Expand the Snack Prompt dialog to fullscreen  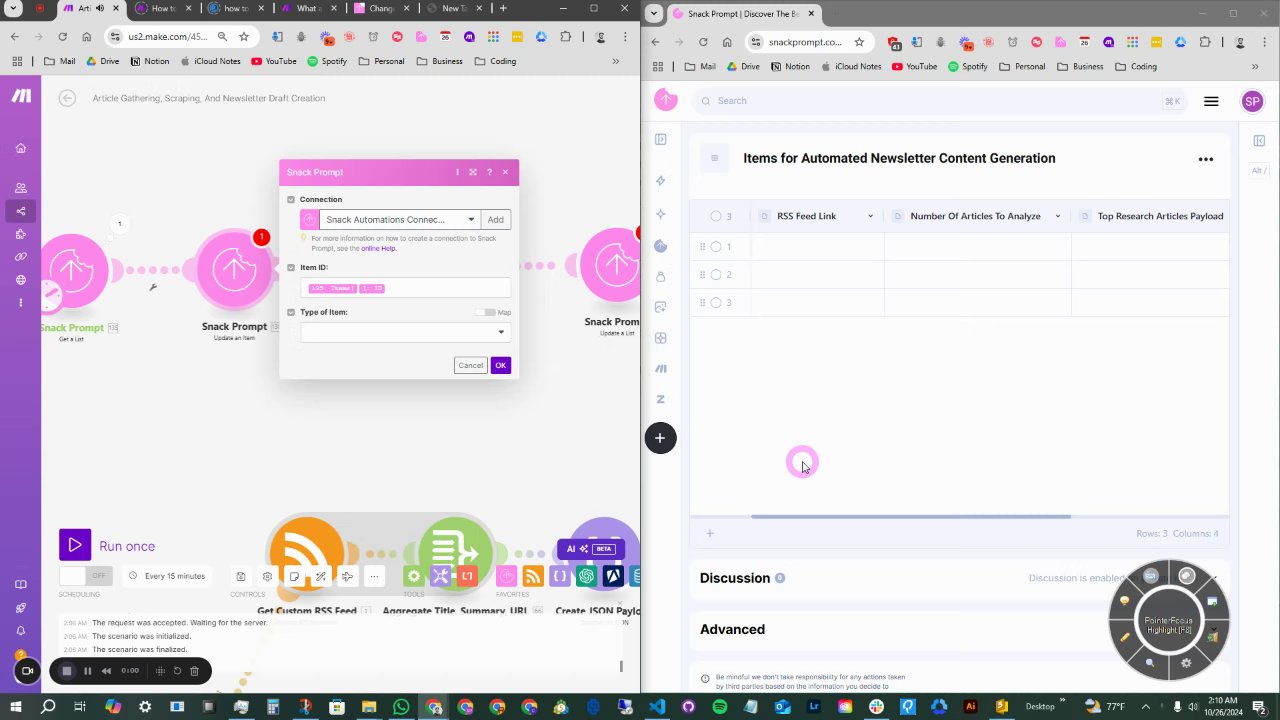click(x=473, y=172)
